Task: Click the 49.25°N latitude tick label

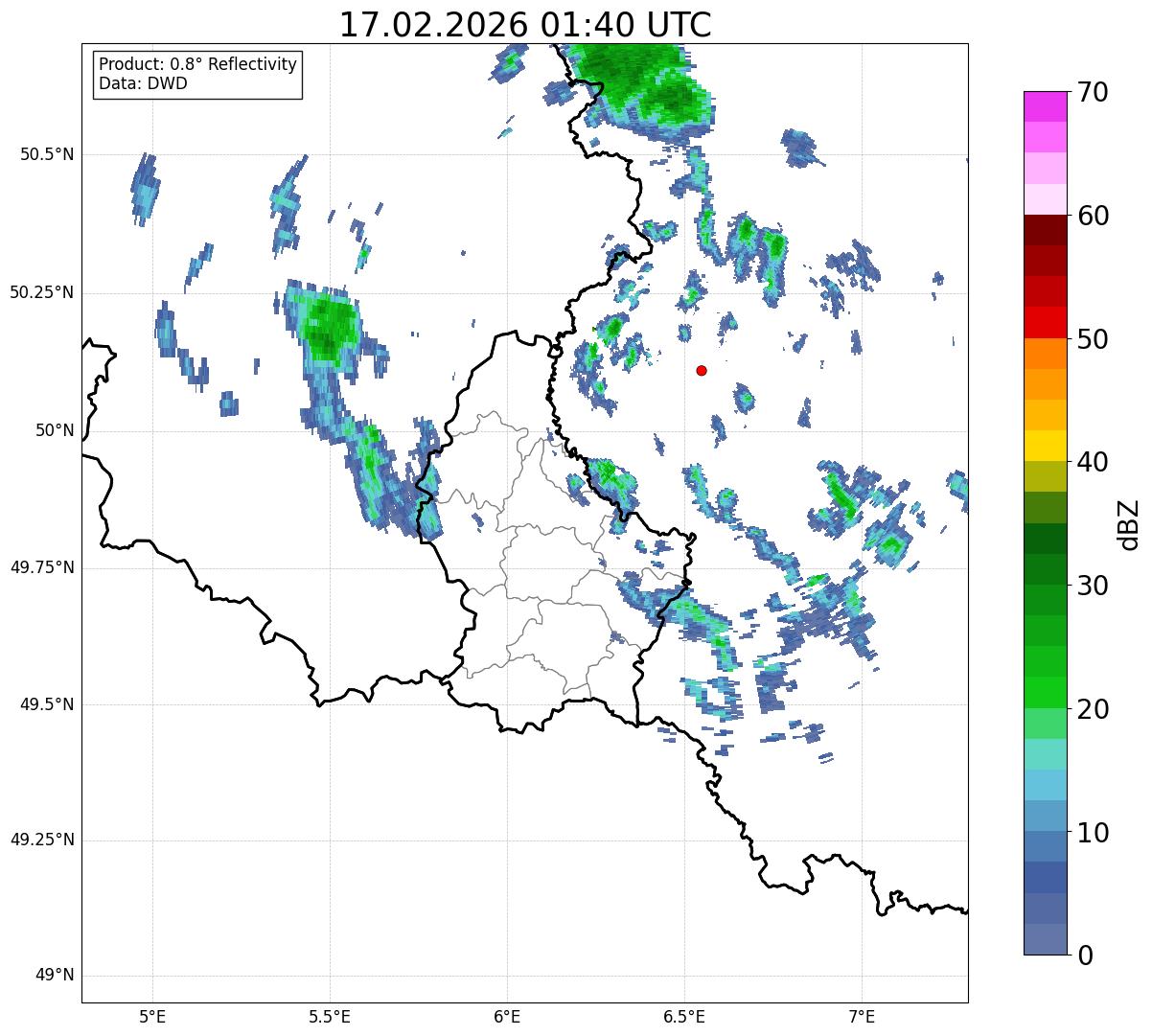Action: [42, 840]
